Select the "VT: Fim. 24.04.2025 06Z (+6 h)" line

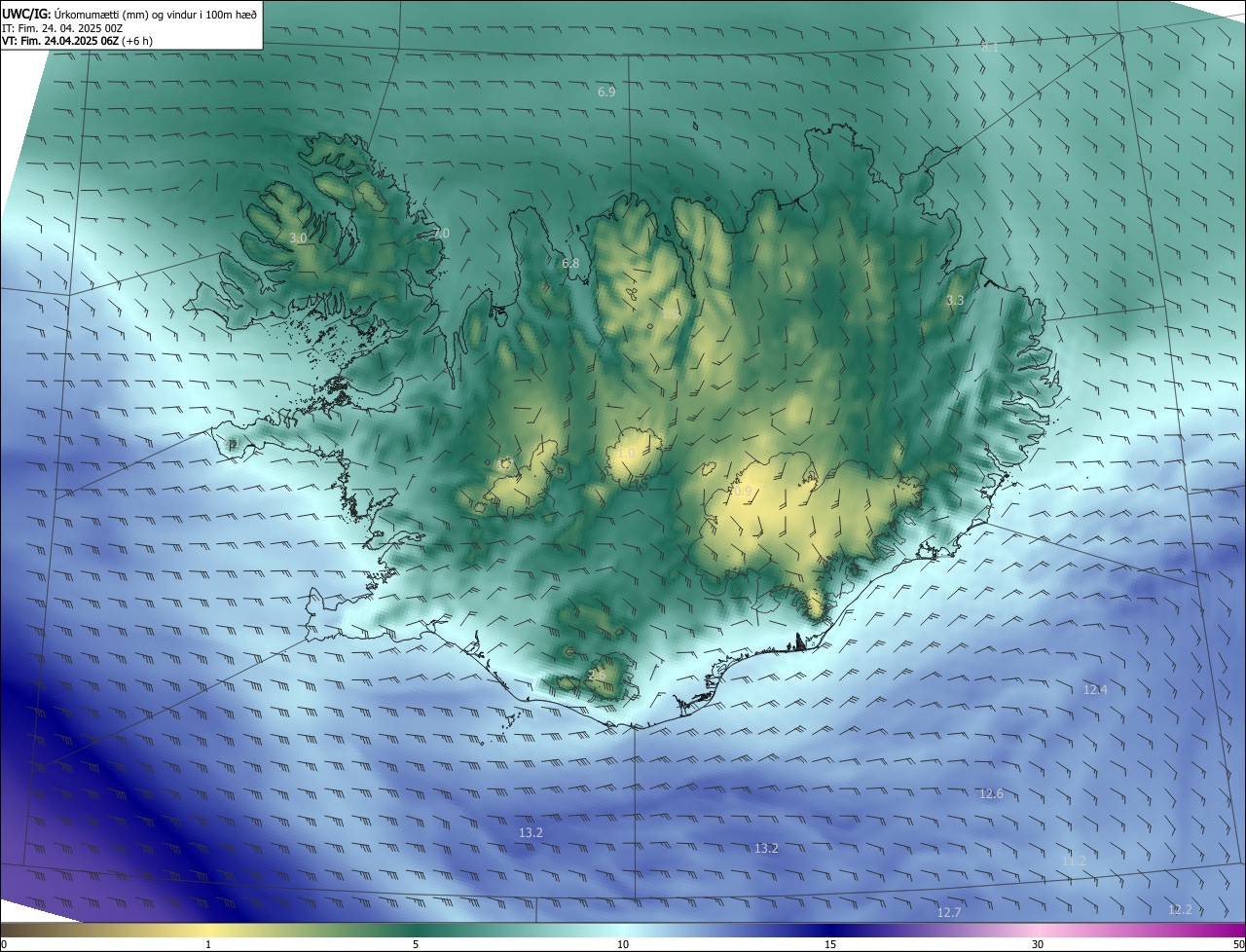tap(77, 41)
